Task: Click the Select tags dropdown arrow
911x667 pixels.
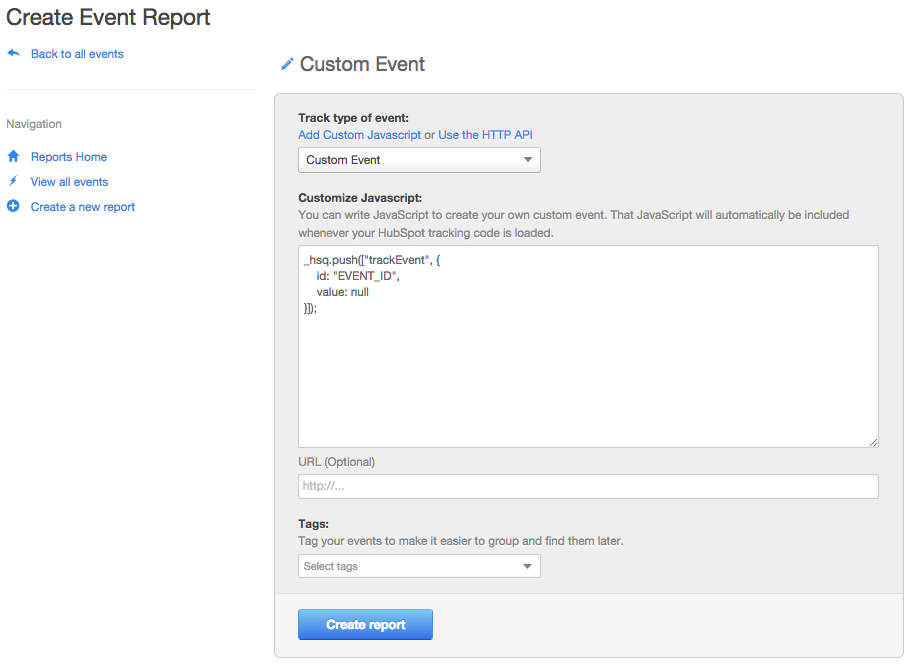Action: click(x=528, y=566)
